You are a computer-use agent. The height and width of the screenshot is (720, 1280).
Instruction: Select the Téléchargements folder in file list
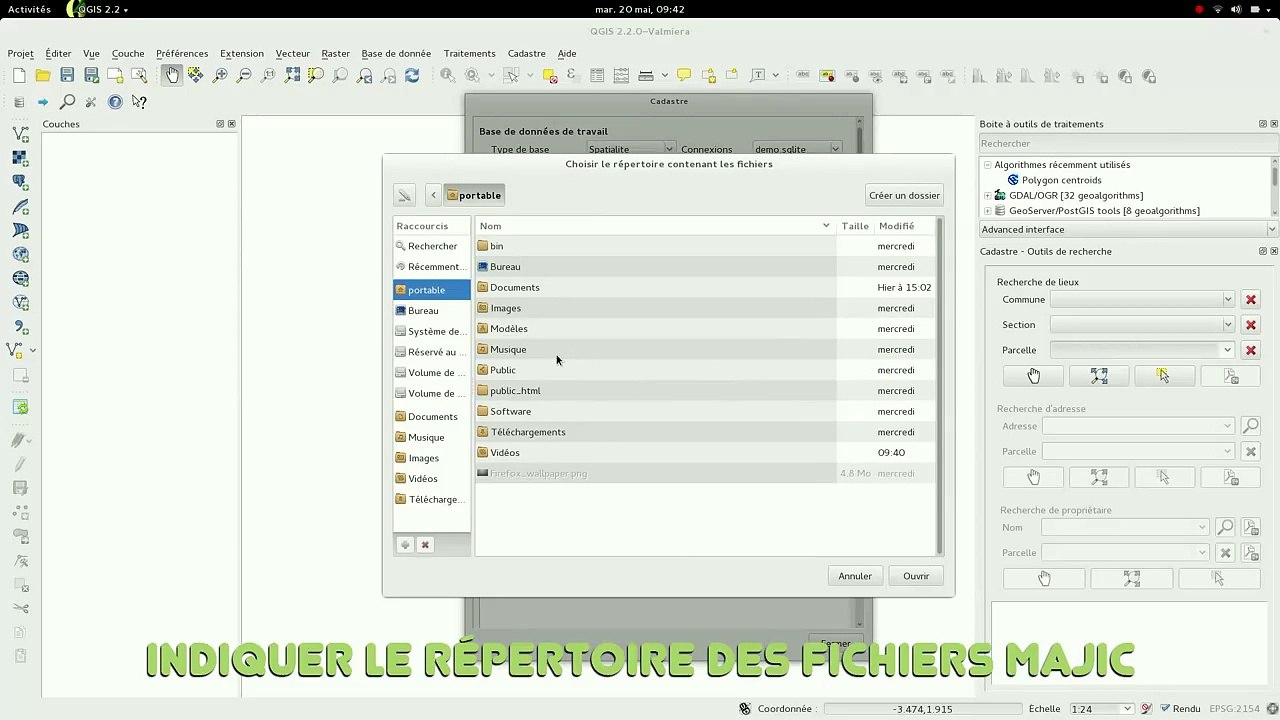pos(655,432)
